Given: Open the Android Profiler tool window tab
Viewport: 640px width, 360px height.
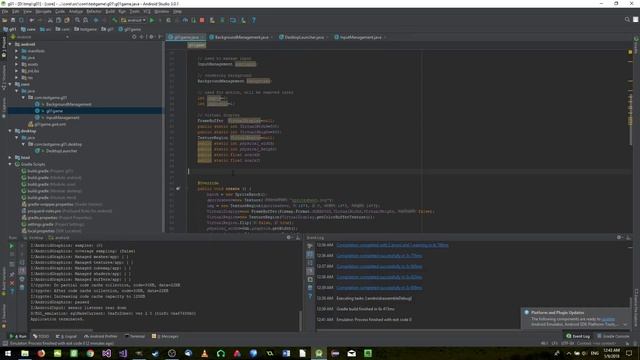Looking at the screenshot, I should [100, 336].
